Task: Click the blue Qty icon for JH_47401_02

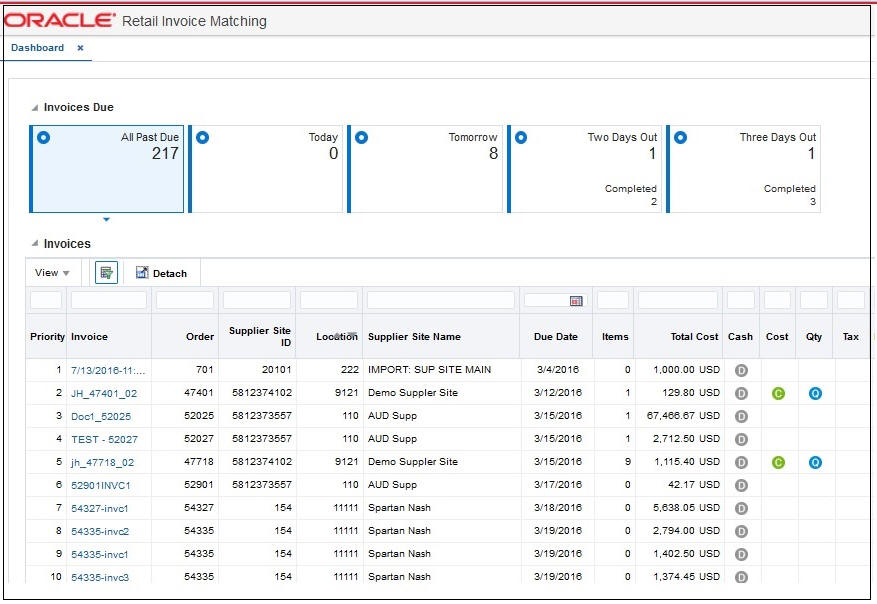Action: pyautogui.click(x=815, y=393)
